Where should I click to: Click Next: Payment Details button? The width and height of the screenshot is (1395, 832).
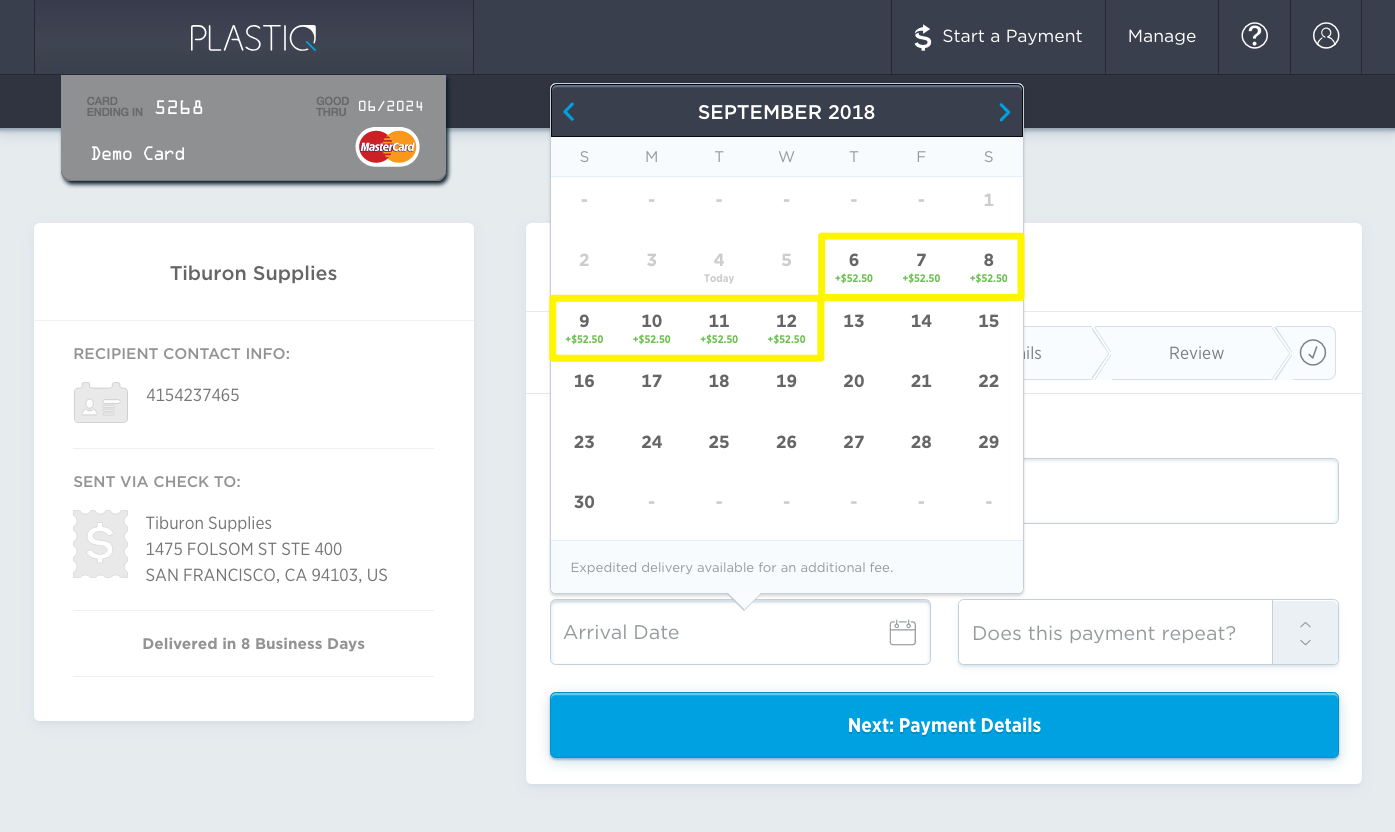point(944,726)
